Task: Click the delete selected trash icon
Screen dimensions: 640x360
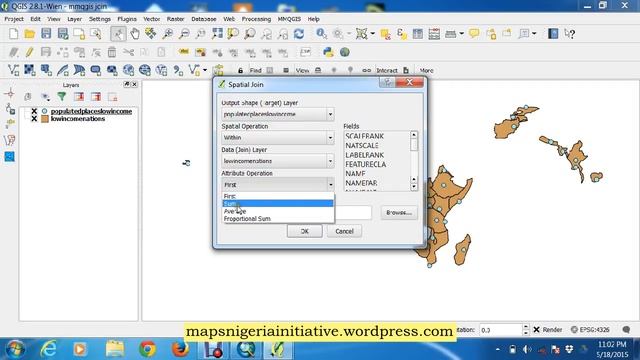Action: [x=112, y=52]
